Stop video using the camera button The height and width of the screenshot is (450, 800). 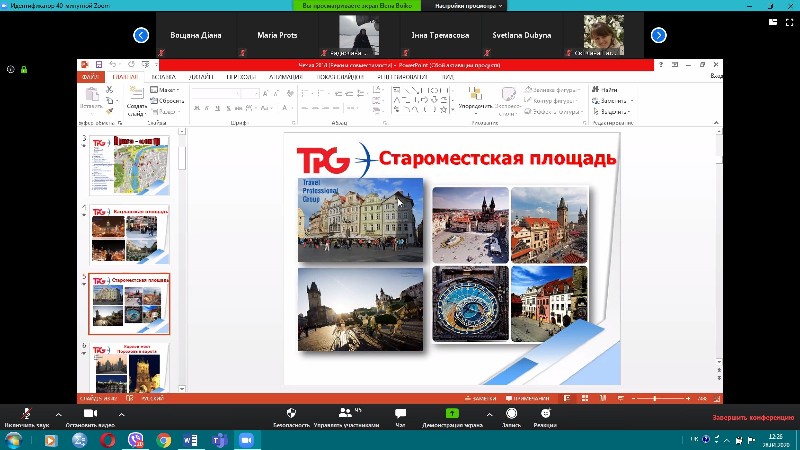point(89,413)
